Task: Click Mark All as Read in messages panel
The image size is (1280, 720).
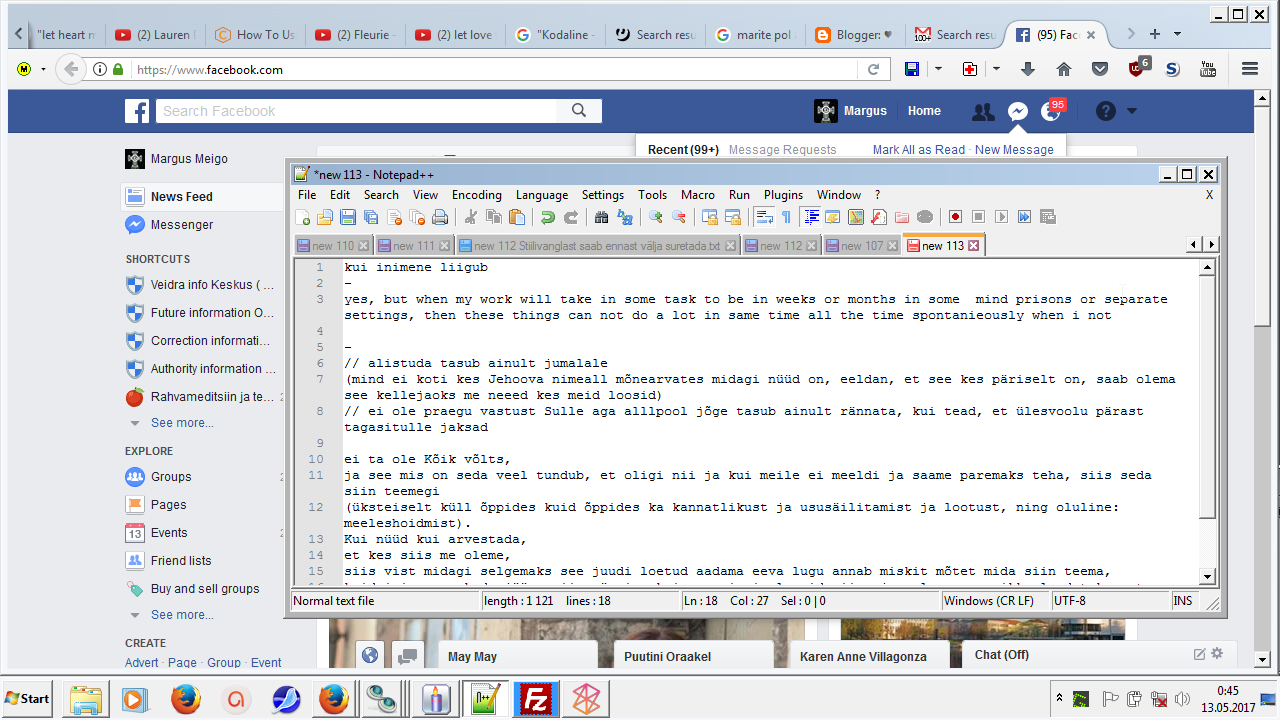Action: (x=919, y=150)
